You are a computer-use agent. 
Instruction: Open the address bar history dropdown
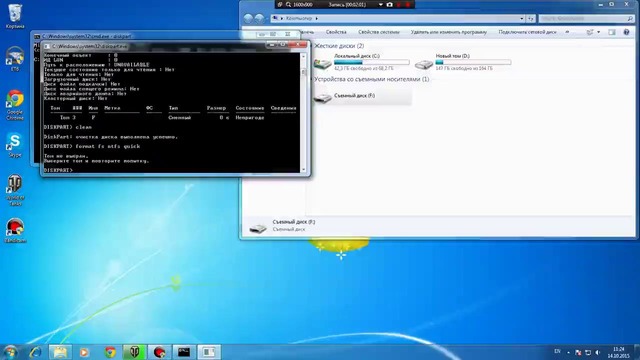click(522, 18)
